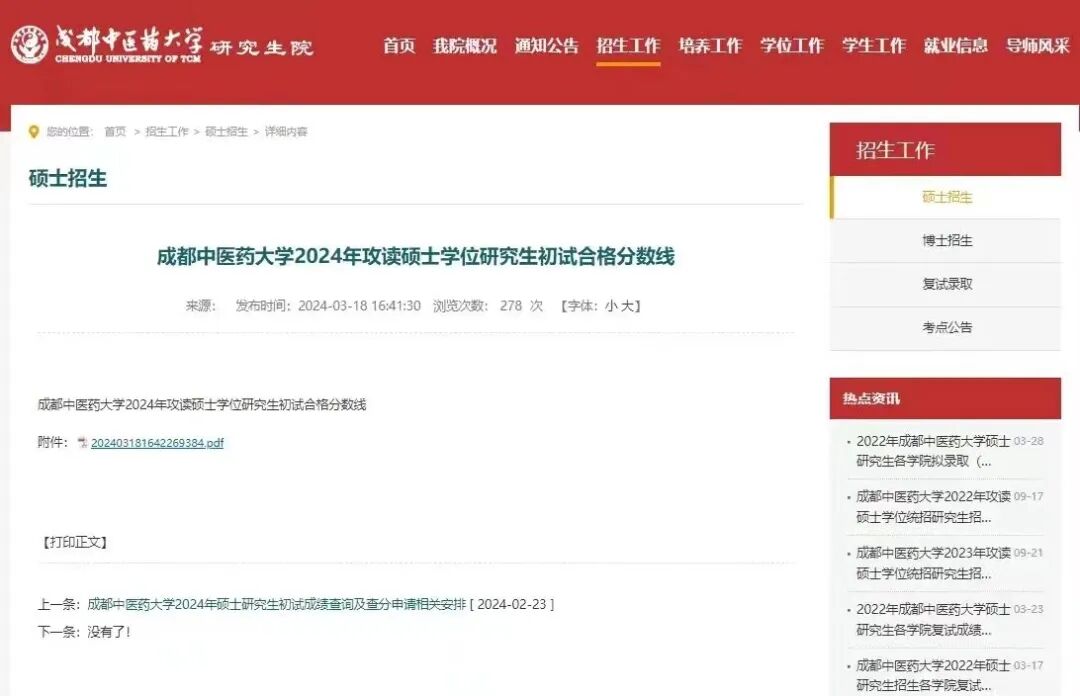Open the 首页 breadcrumb link
Screen dimensions: 1080x696
(x=114, y=130)
